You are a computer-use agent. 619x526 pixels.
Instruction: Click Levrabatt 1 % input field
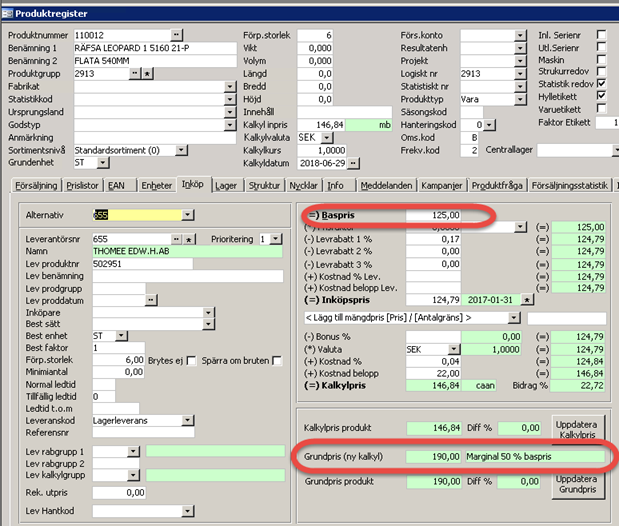point(433,239)
